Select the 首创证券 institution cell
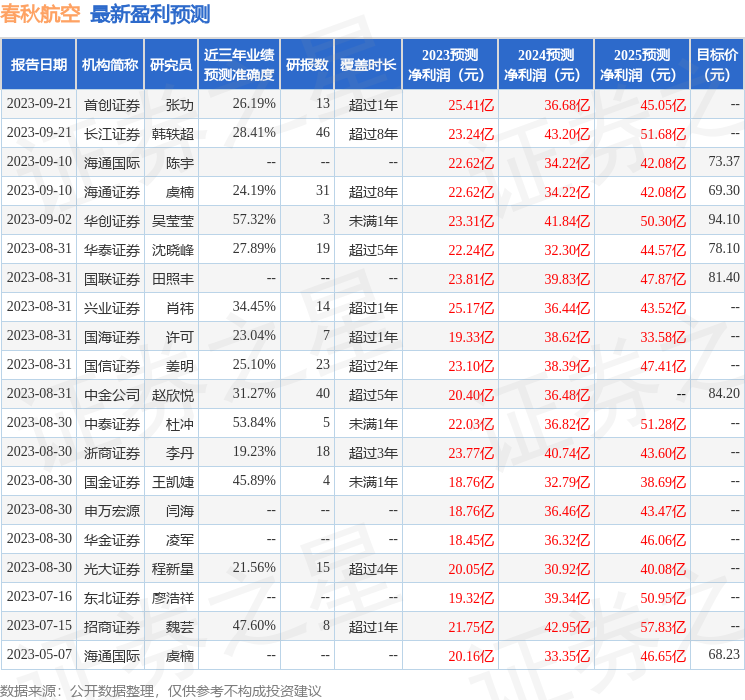The height and width of the screenshot is (700, 745). [112, 105]
